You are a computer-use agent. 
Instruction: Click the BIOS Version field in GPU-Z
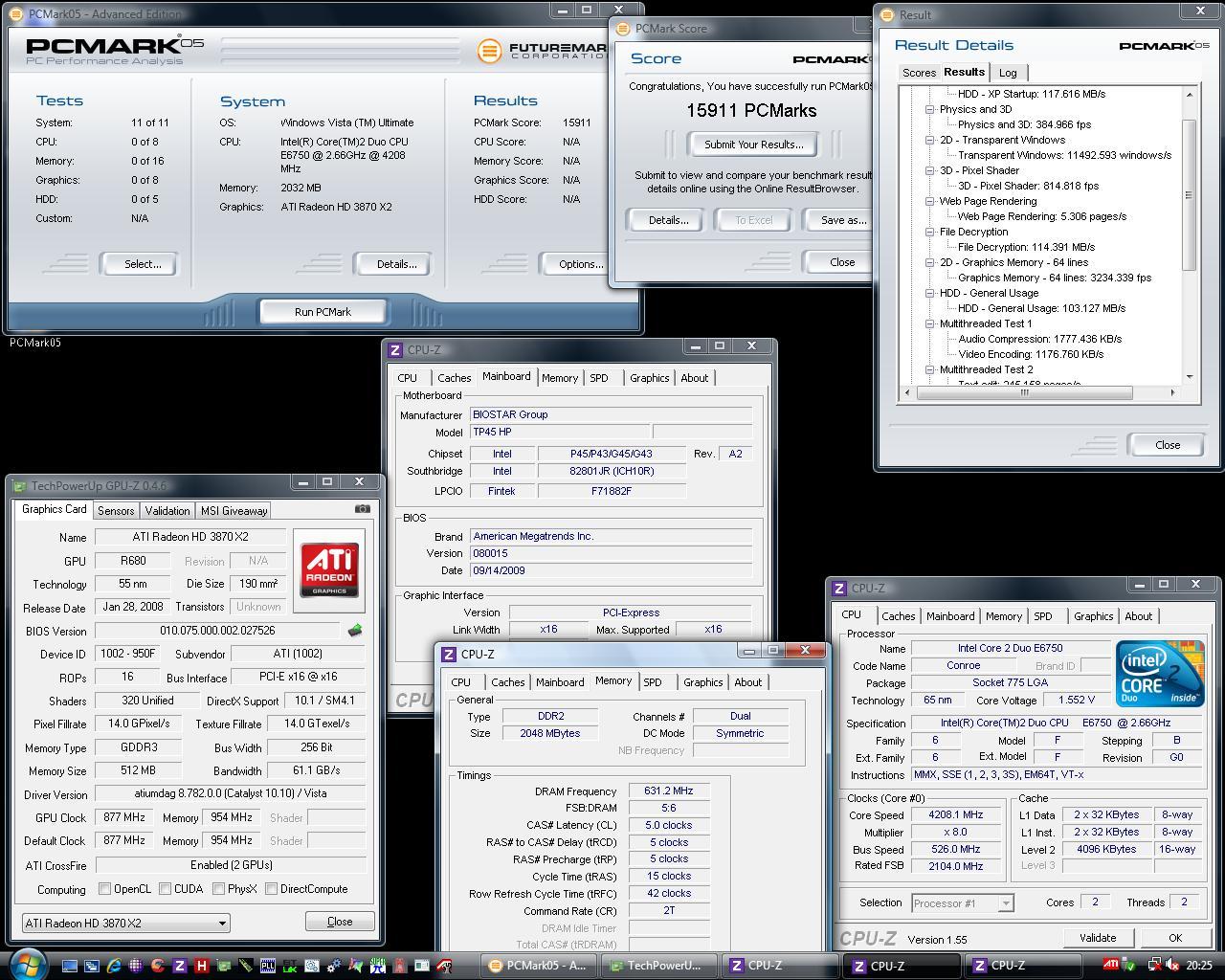click(x=217, y=631)
